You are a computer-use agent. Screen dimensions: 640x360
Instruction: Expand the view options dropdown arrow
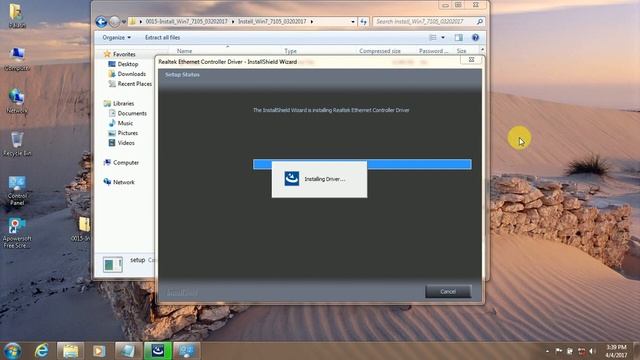coord(443,38)
